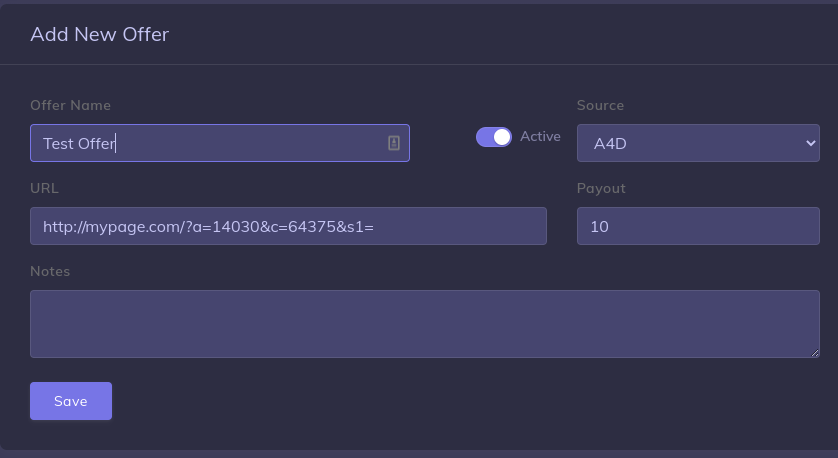Screen dimensions: 838x458
Task: Save the new offer
Action: pos(71,401)
